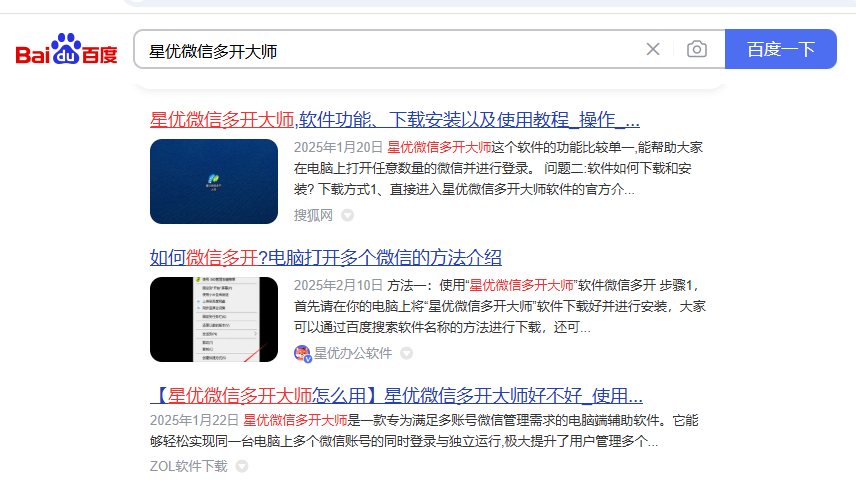Screen dimensions: 856x488
Task: Click the Baidu logo
Action: 67,49
